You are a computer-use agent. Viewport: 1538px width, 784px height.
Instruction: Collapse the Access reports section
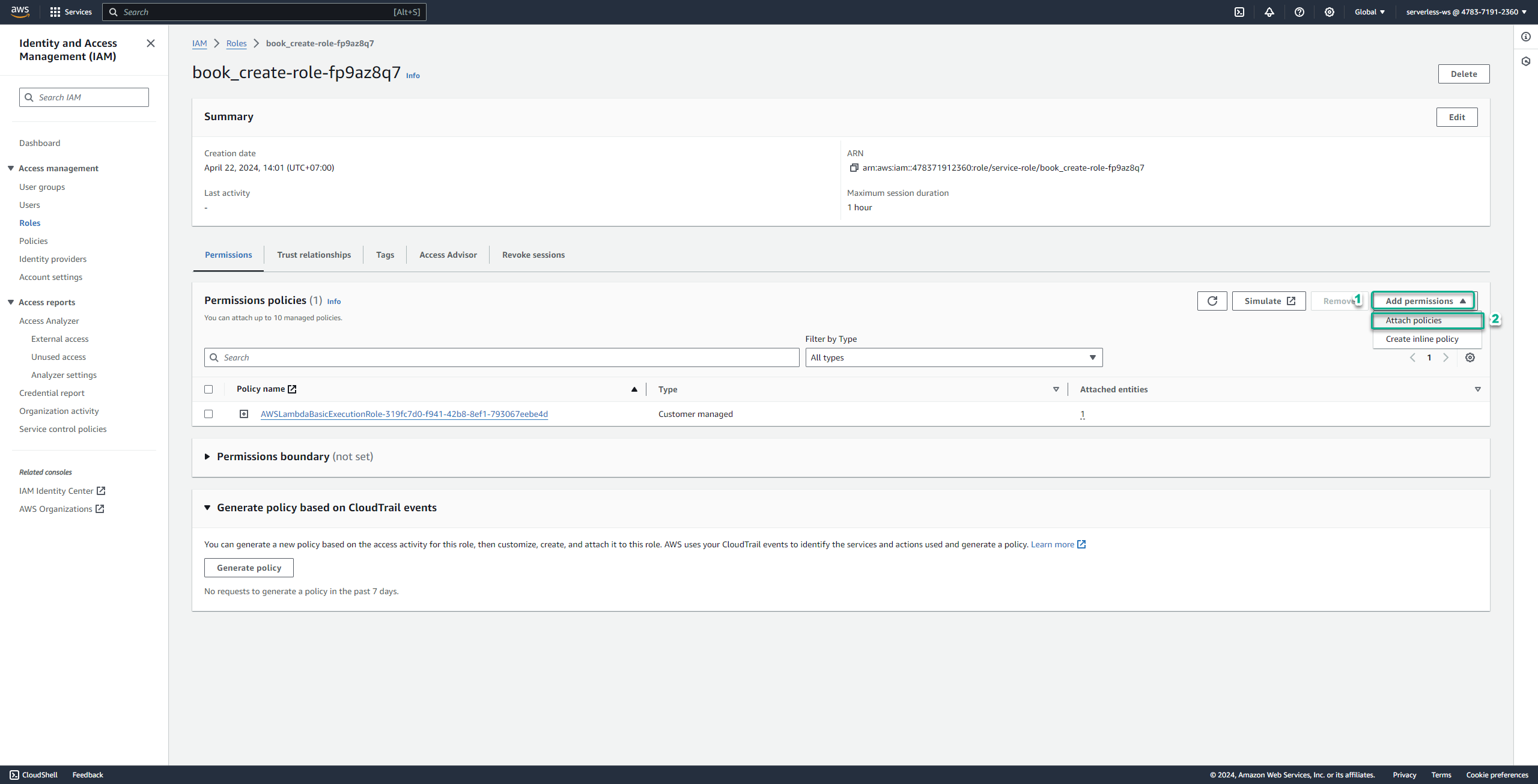[x=11, y=302]
